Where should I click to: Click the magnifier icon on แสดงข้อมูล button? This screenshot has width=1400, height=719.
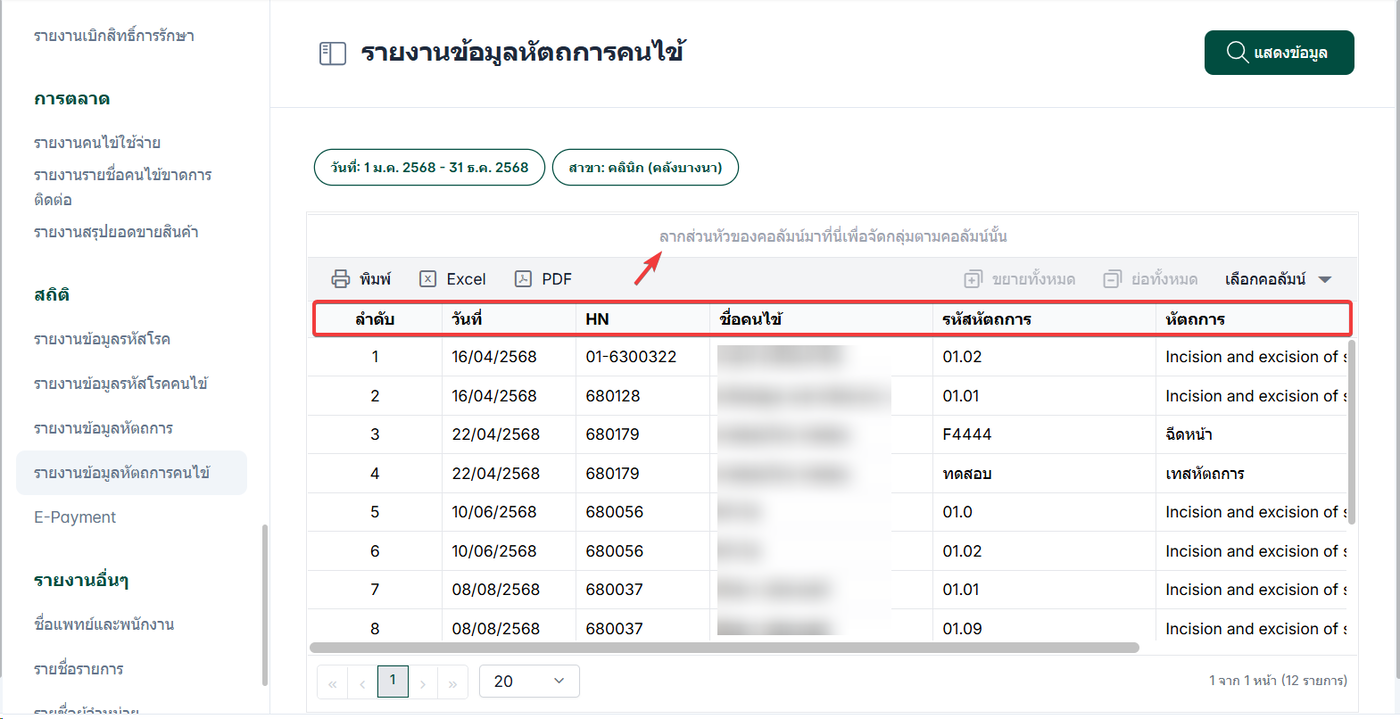1236,52
